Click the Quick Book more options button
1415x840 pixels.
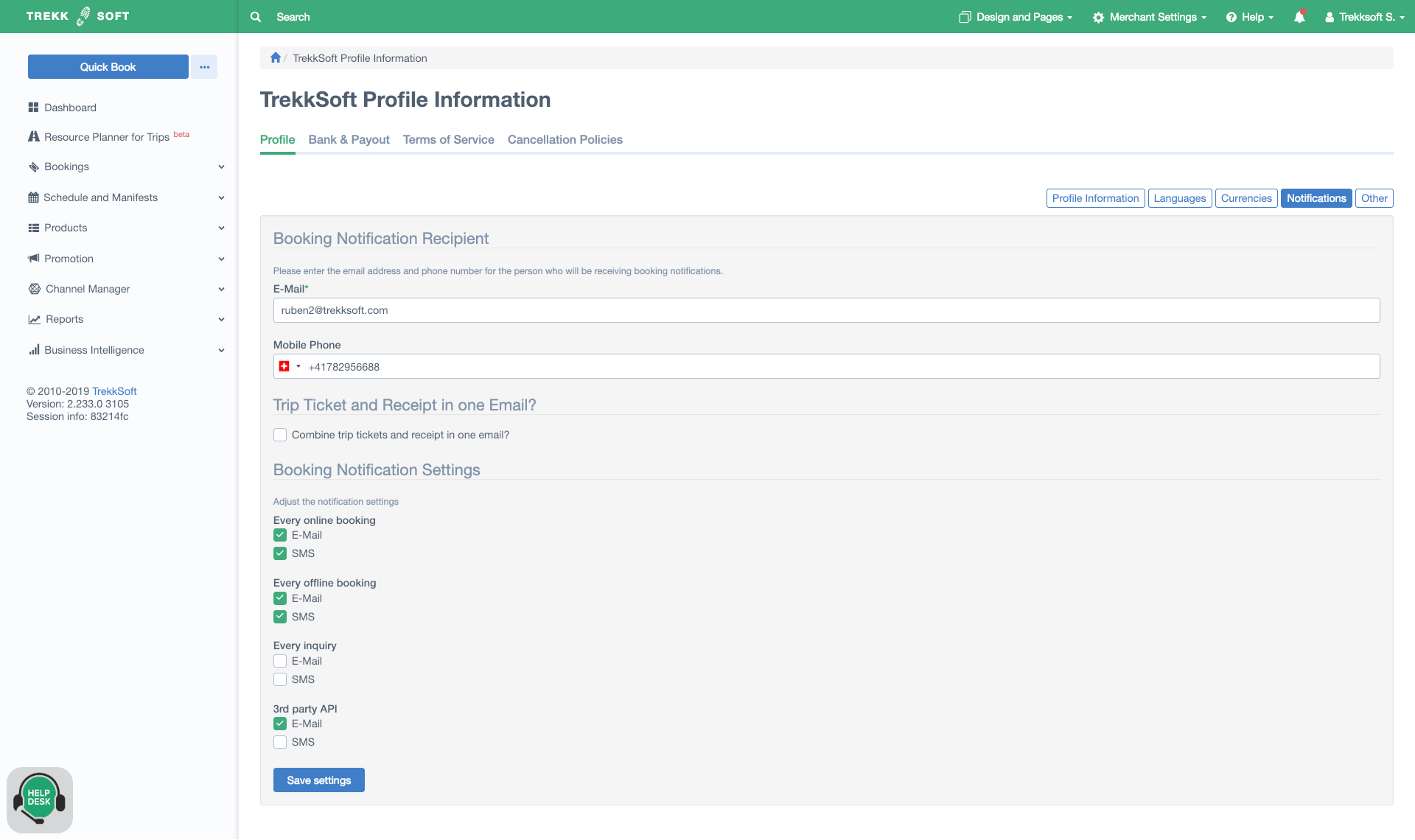(x=204, y=67)
